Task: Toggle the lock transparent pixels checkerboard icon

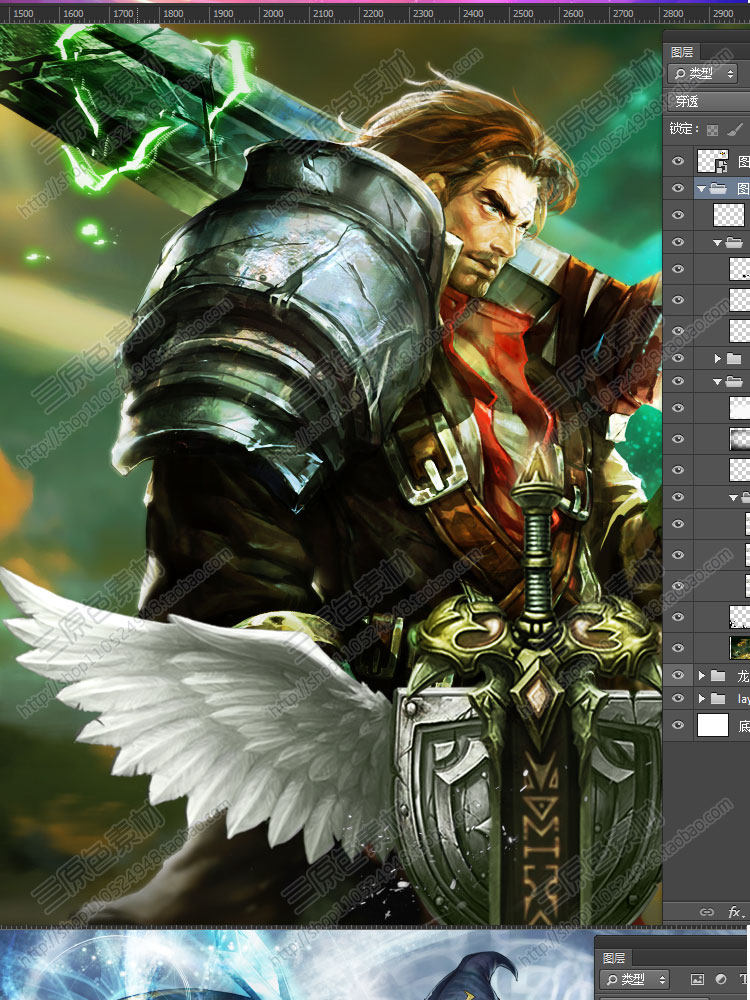Action: pyautogui.click(x=712, y=129)
